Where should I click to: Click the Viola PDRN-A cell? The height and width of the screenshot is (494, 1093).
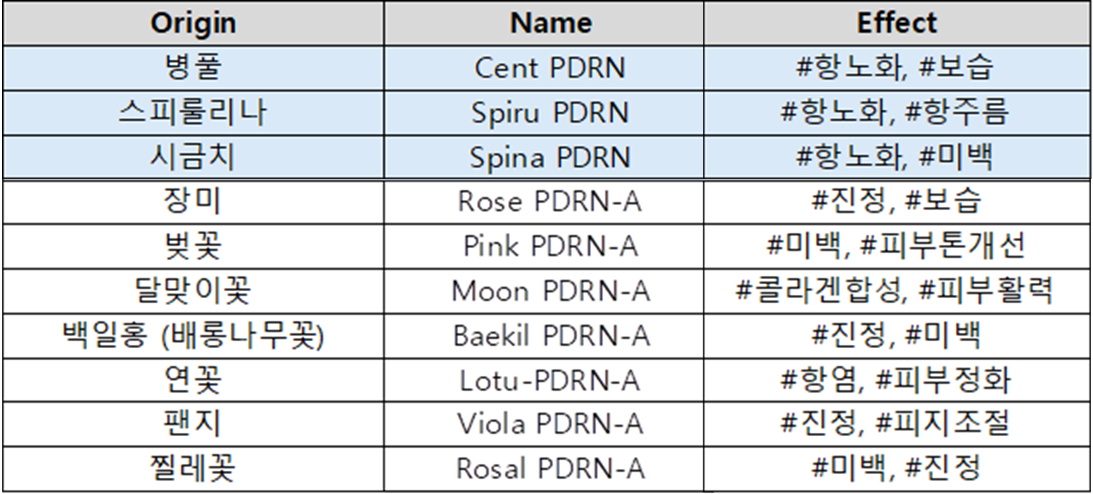550,424
